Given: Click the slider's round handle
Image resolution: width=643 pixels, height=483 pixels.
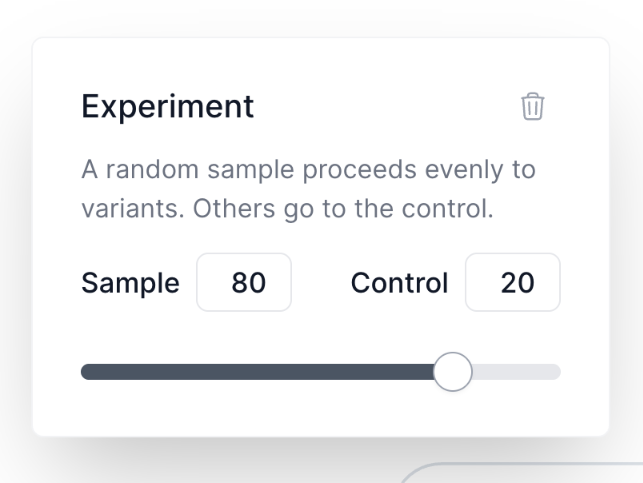Looking at the screenshot, I should click(x=453, y=372).
